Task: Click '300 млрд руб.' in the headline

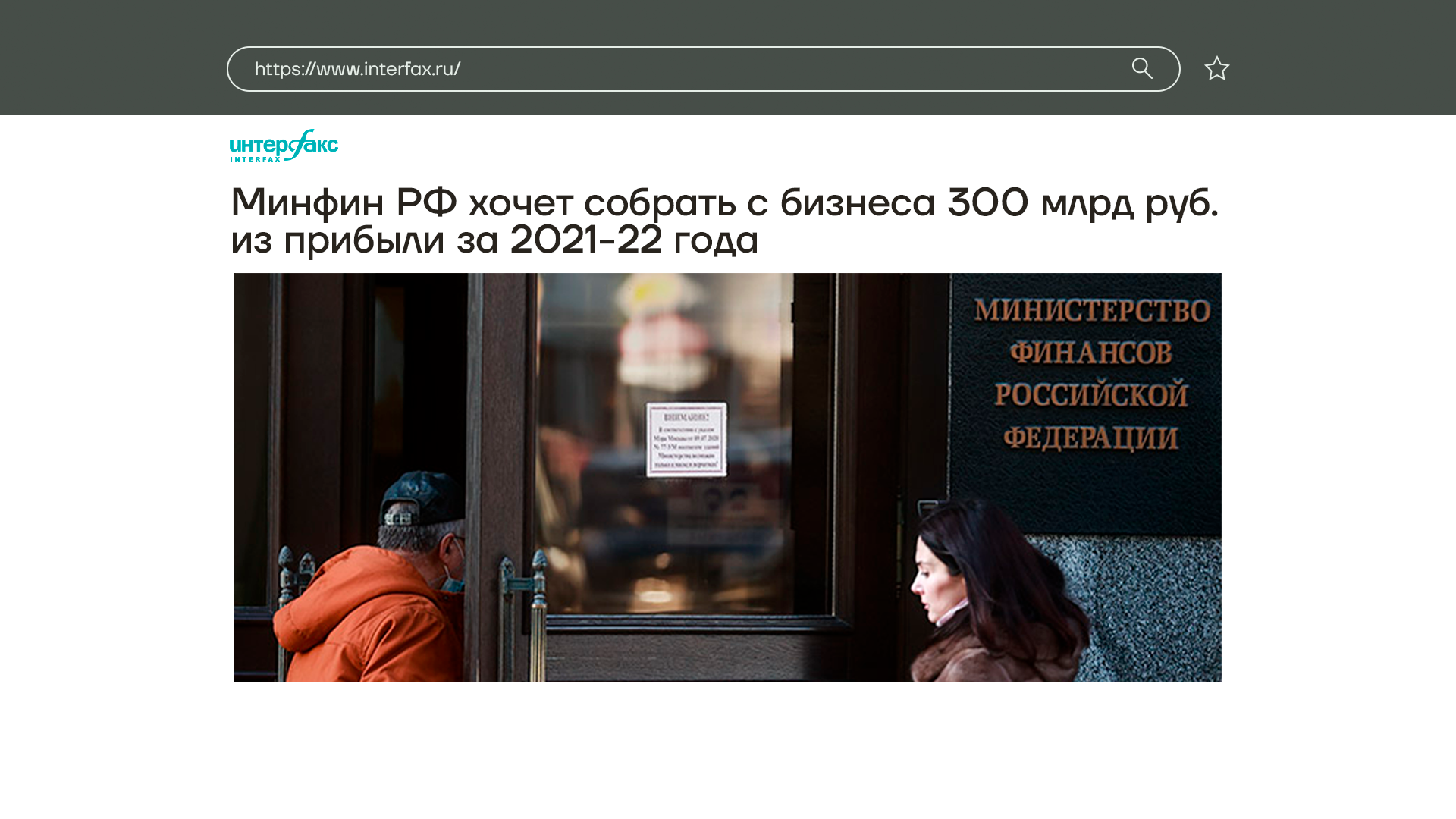Action: 1082,202
